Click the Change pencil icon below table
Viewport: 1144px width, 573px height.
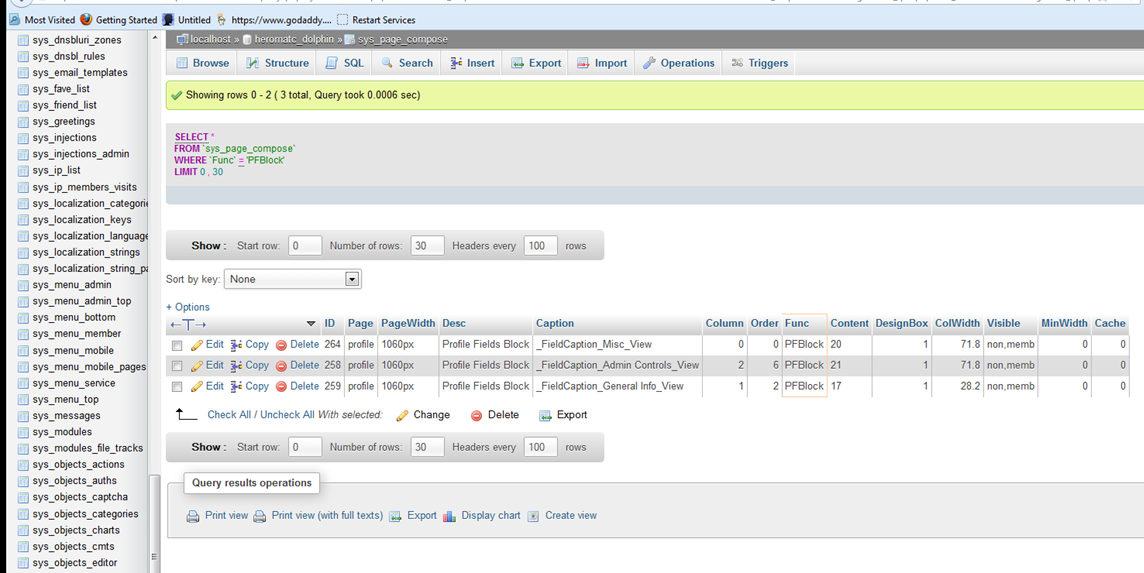[x=402, y=415]
